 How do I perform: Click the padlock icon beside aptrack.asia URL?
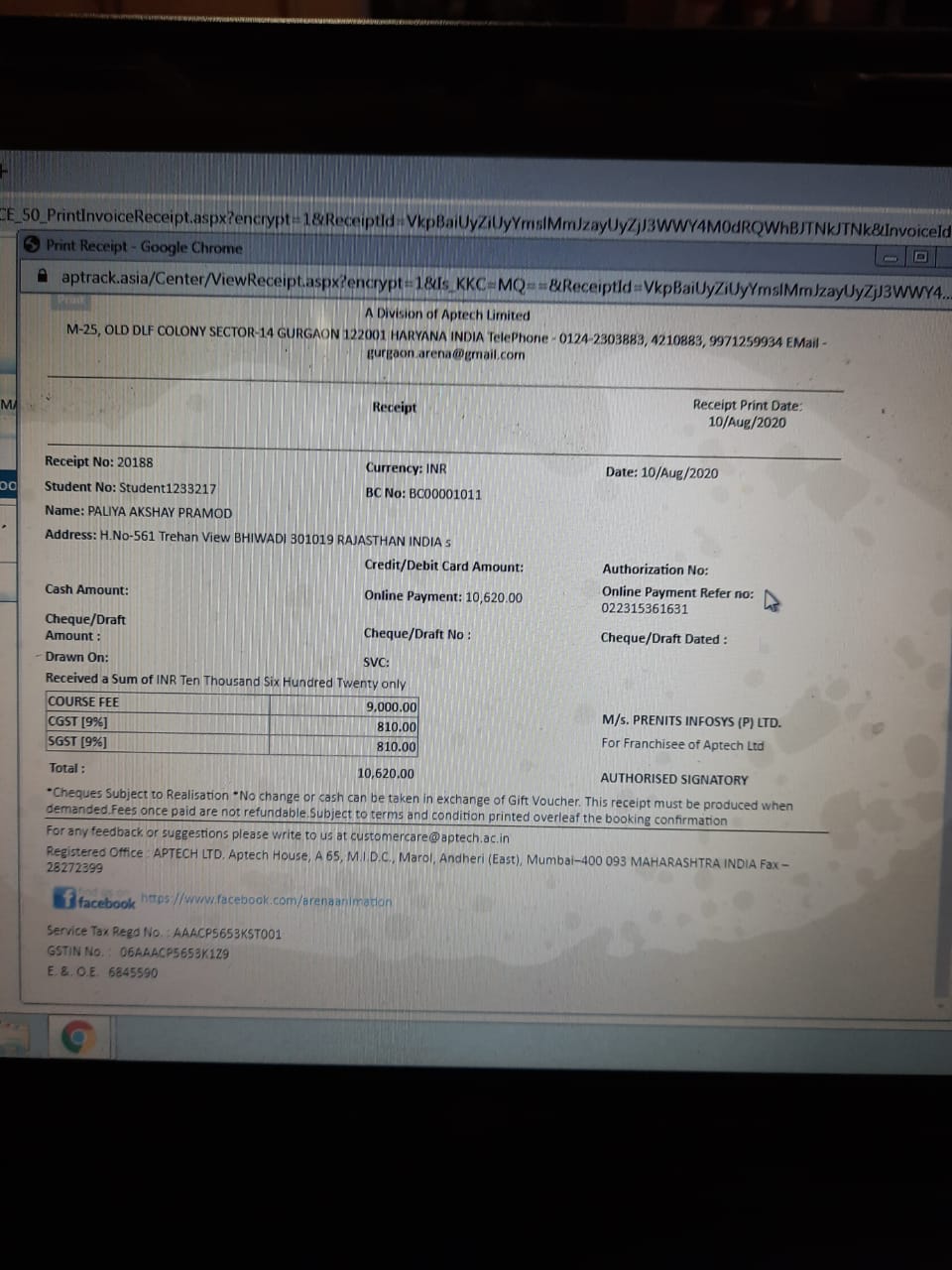pos(42,278)
